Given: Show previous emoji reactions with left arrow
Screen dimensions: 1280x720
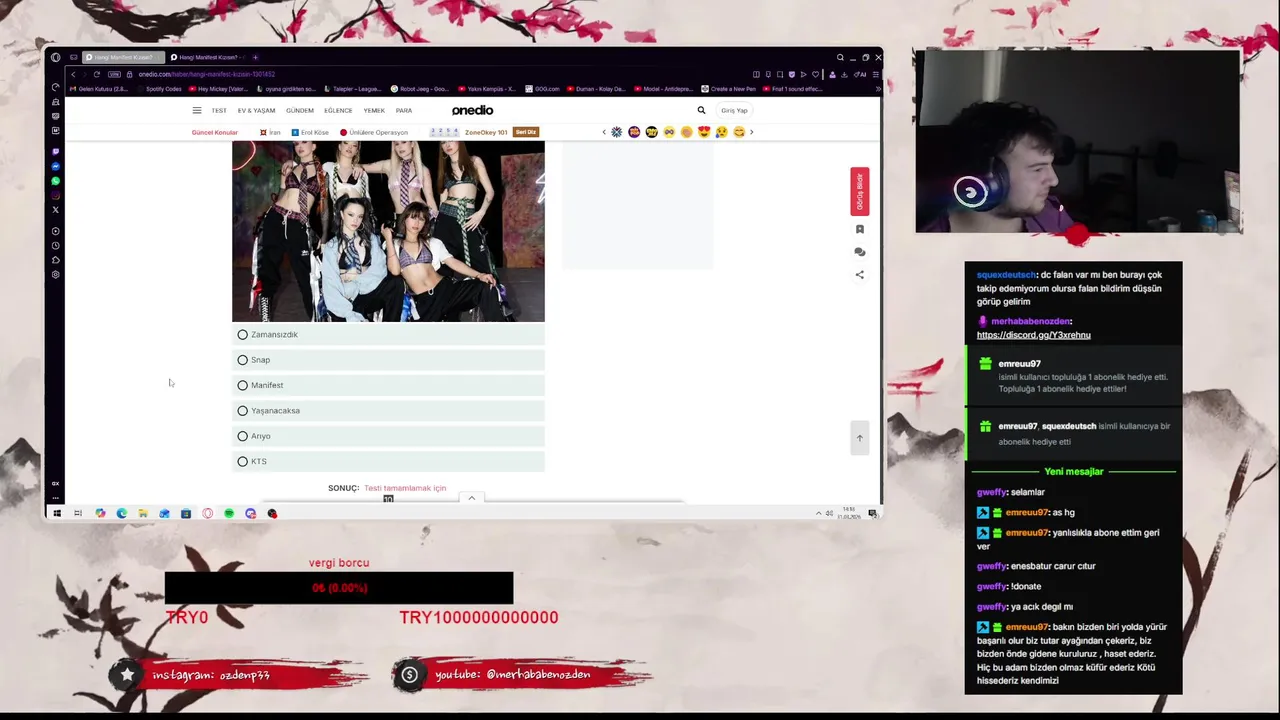Looking at the screenshot, I should pos(604,132).
